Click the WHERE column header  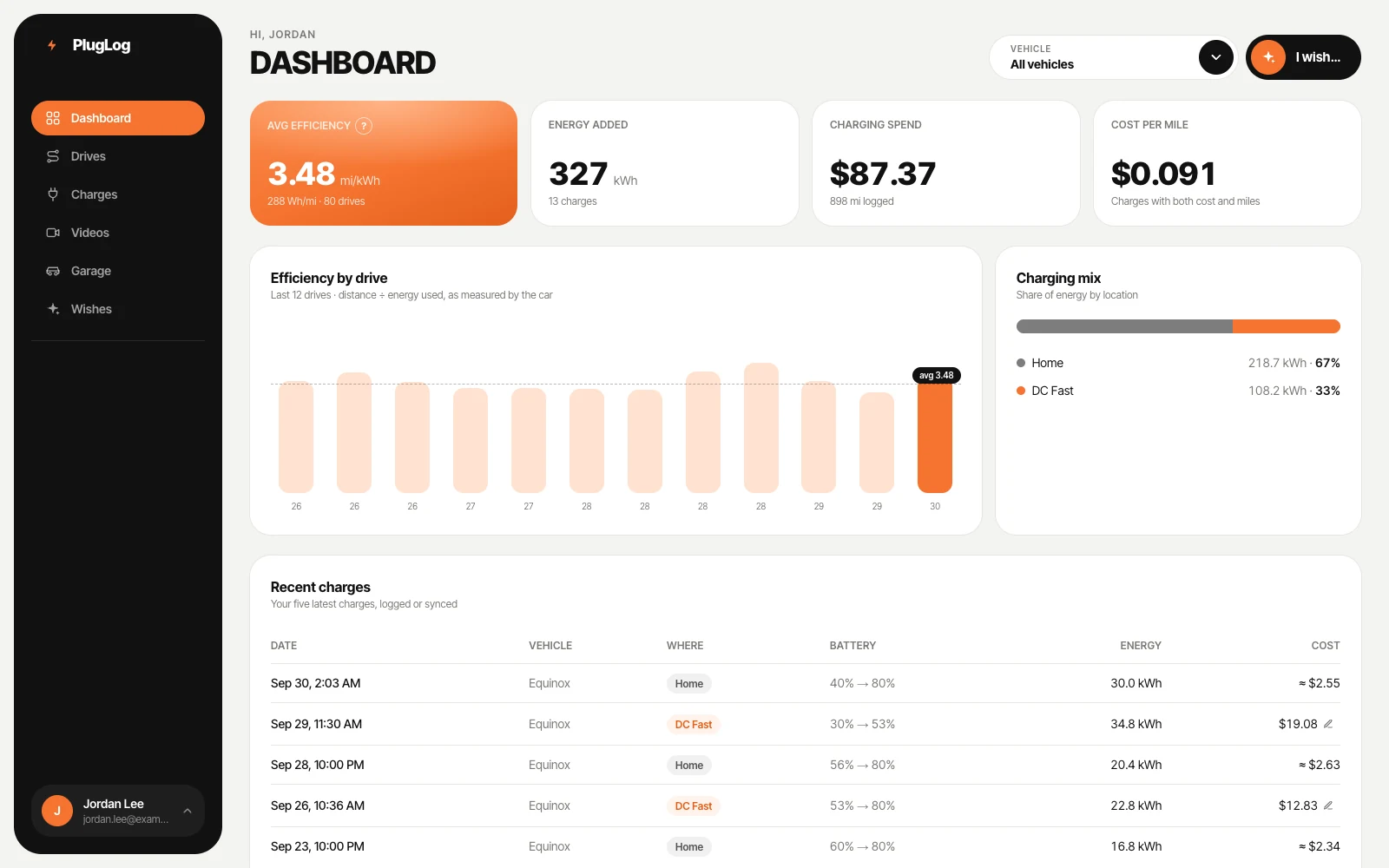[685, 646]
